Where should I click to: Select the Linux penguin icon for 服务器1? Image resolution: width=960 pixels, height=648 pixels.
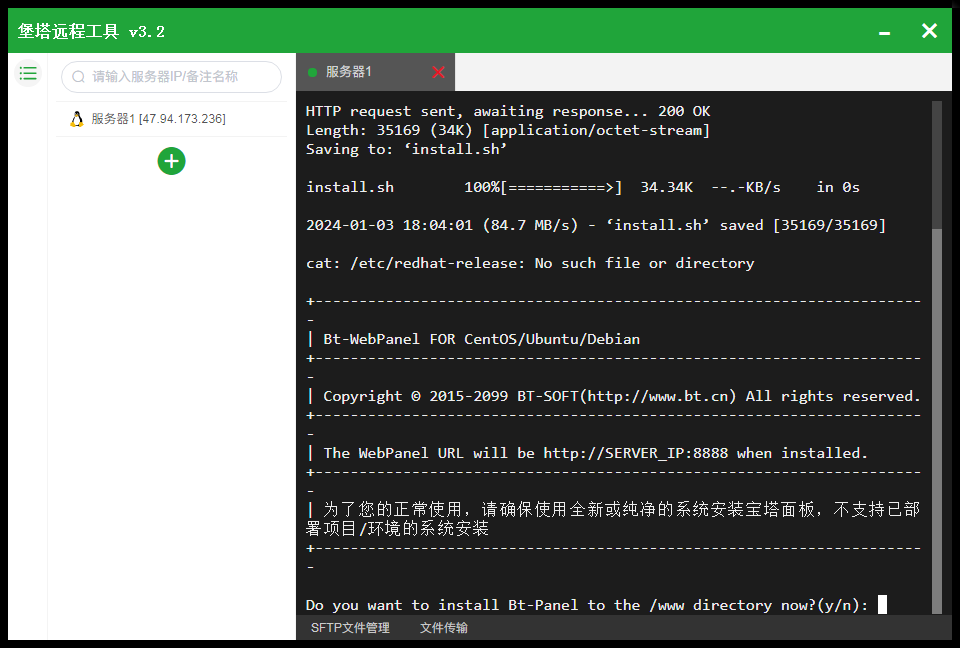(x=77, y=119)
